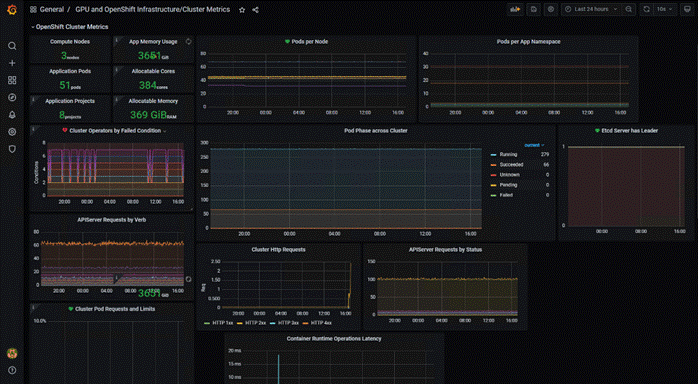The image size is (698, 384).
Task: Go to the General folder breadcrumb
Action: coord(52,9)
